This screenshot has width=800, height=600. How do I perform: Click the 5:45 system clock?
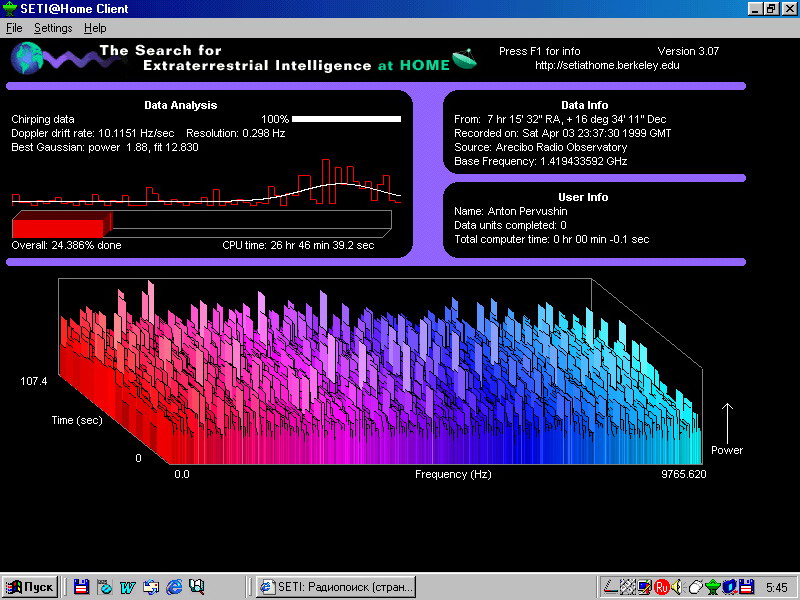(777, 588)
